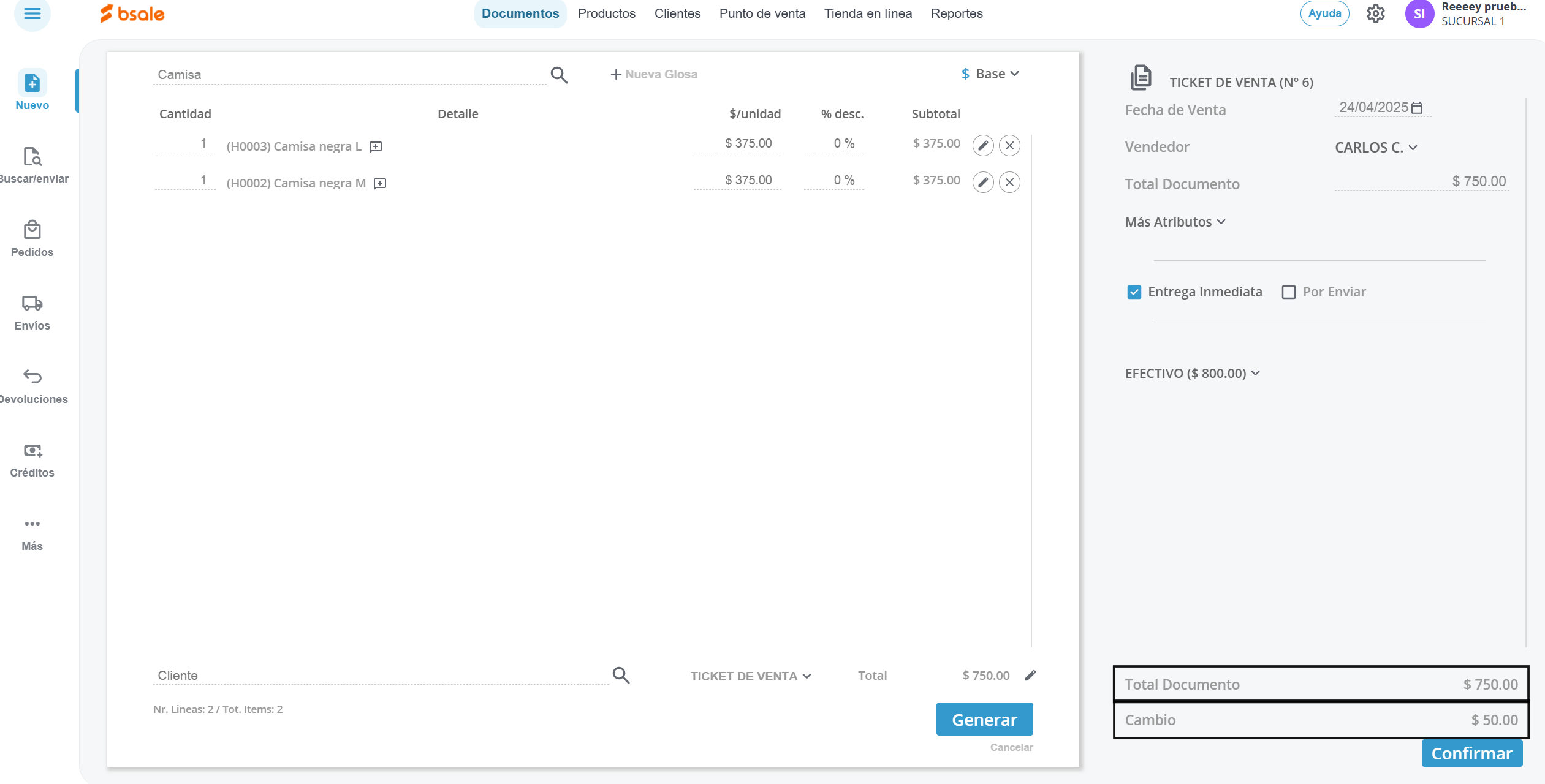
Task: Expand the Más Atributos section
Action: coord(1174,222)
